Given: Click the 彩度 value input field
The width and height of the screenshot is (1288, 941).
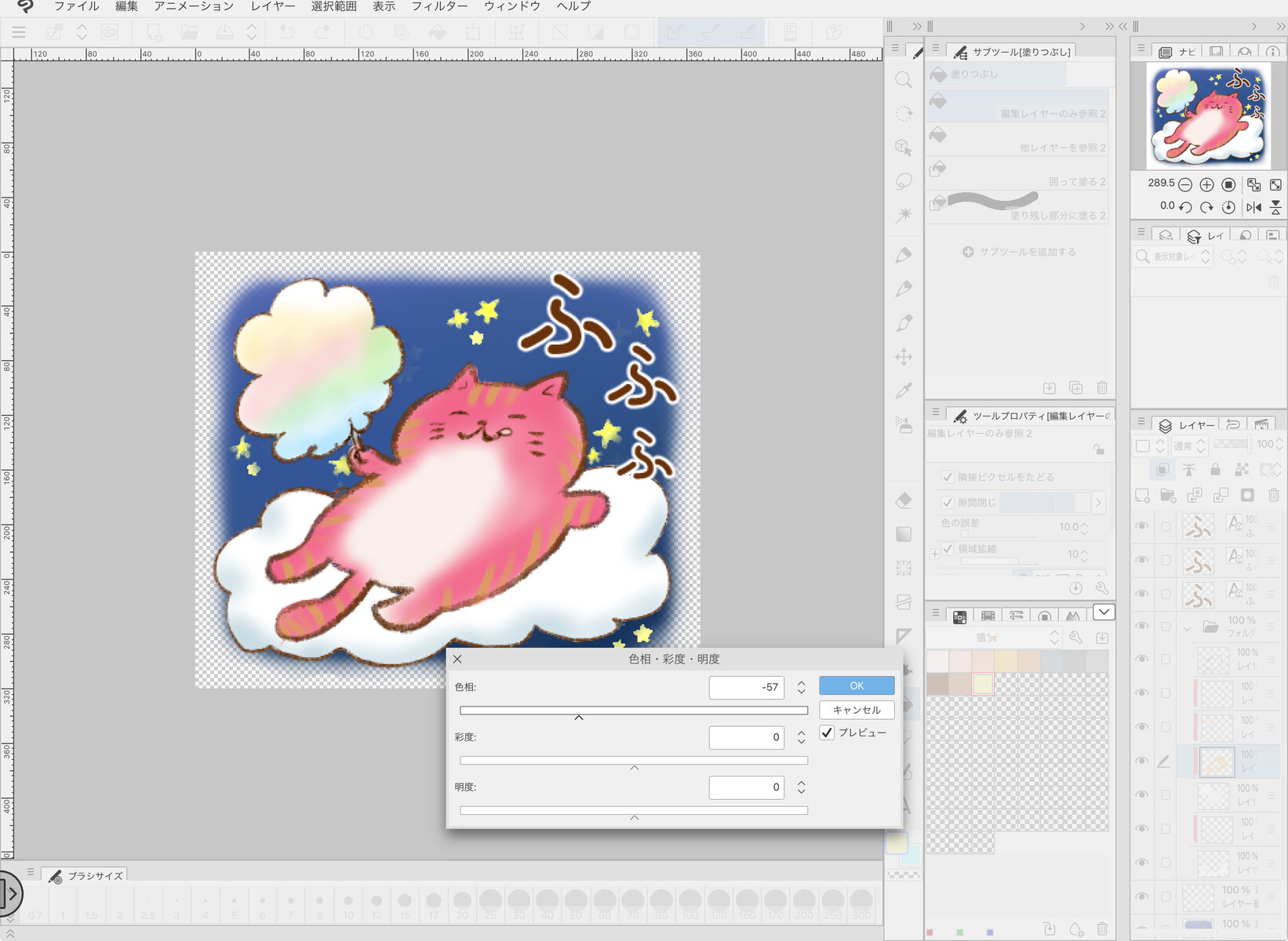Looking at the screenshot, I should point(746,737).
